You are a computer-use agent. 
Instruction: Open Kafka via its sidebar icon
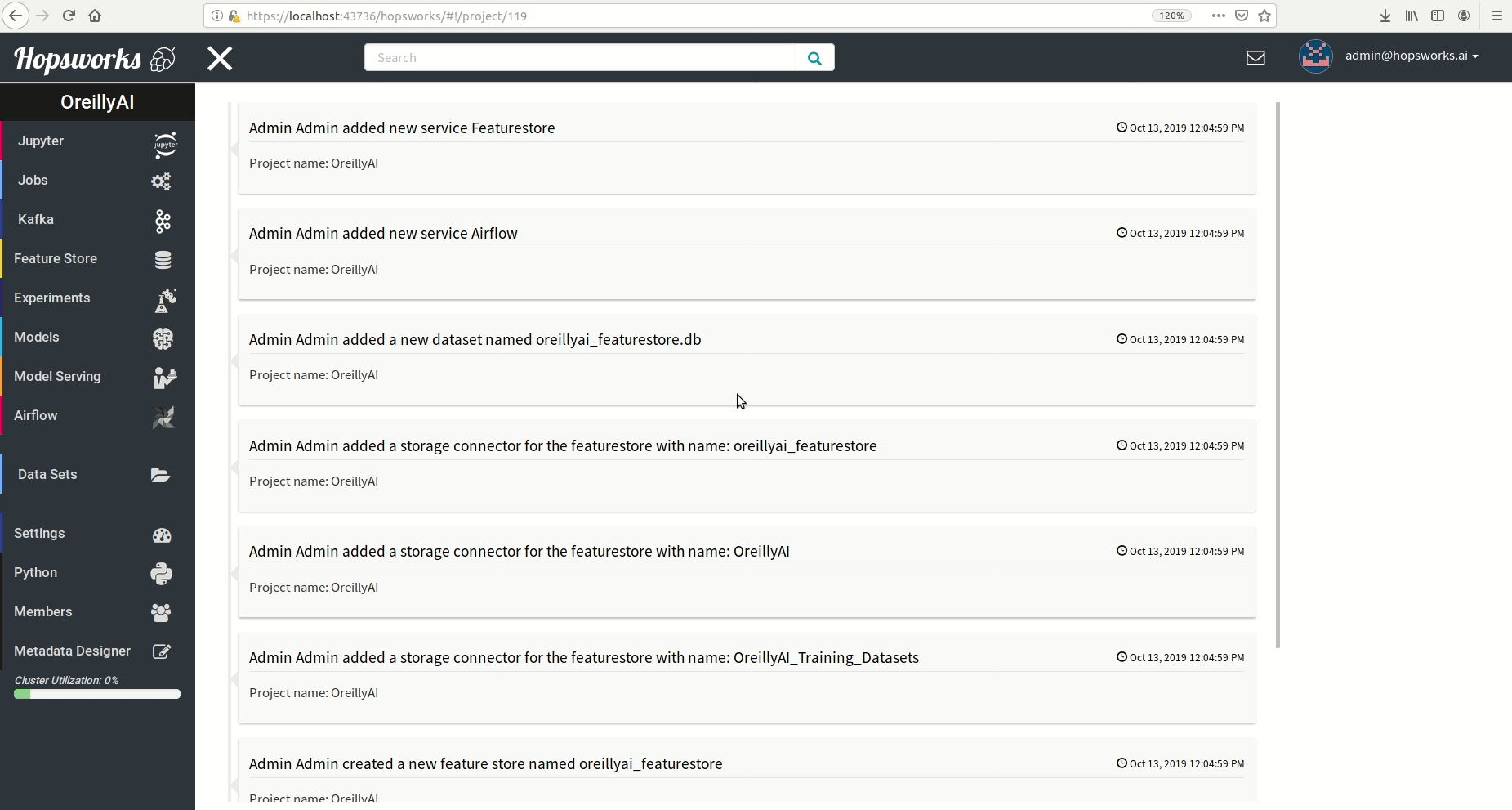(x=163, y=221)
